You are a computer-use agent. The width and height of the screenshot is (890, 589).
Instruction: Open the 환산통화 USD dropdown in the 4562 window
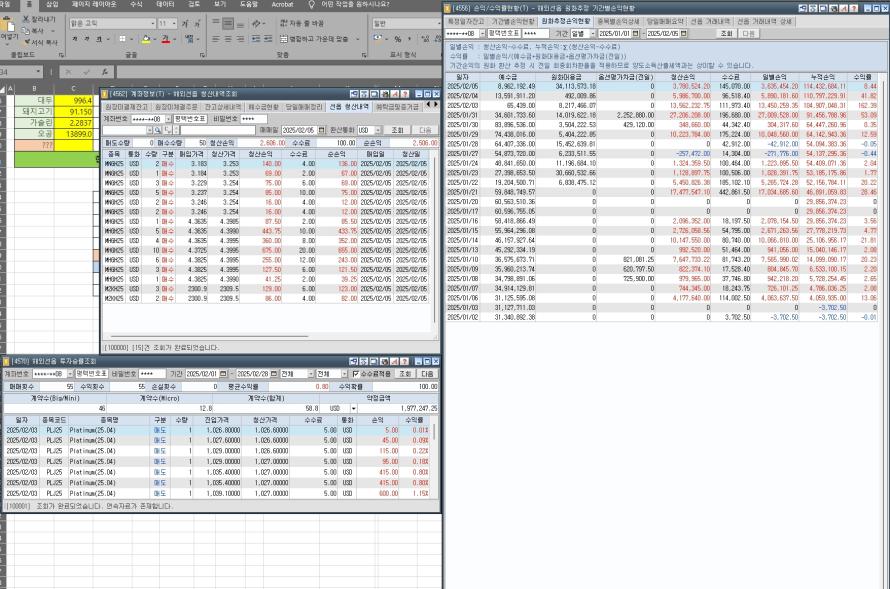tap(378, 131)
